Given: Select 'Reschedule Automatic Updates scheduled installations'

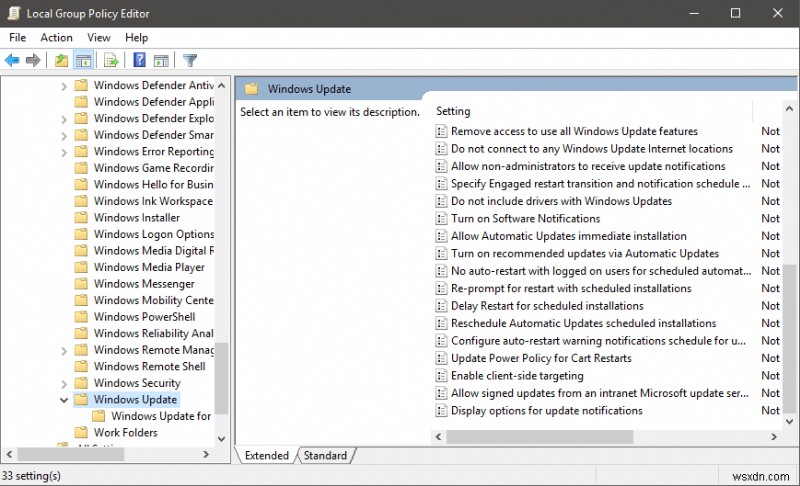Looking at the screenshot, I should pos(583,323).
